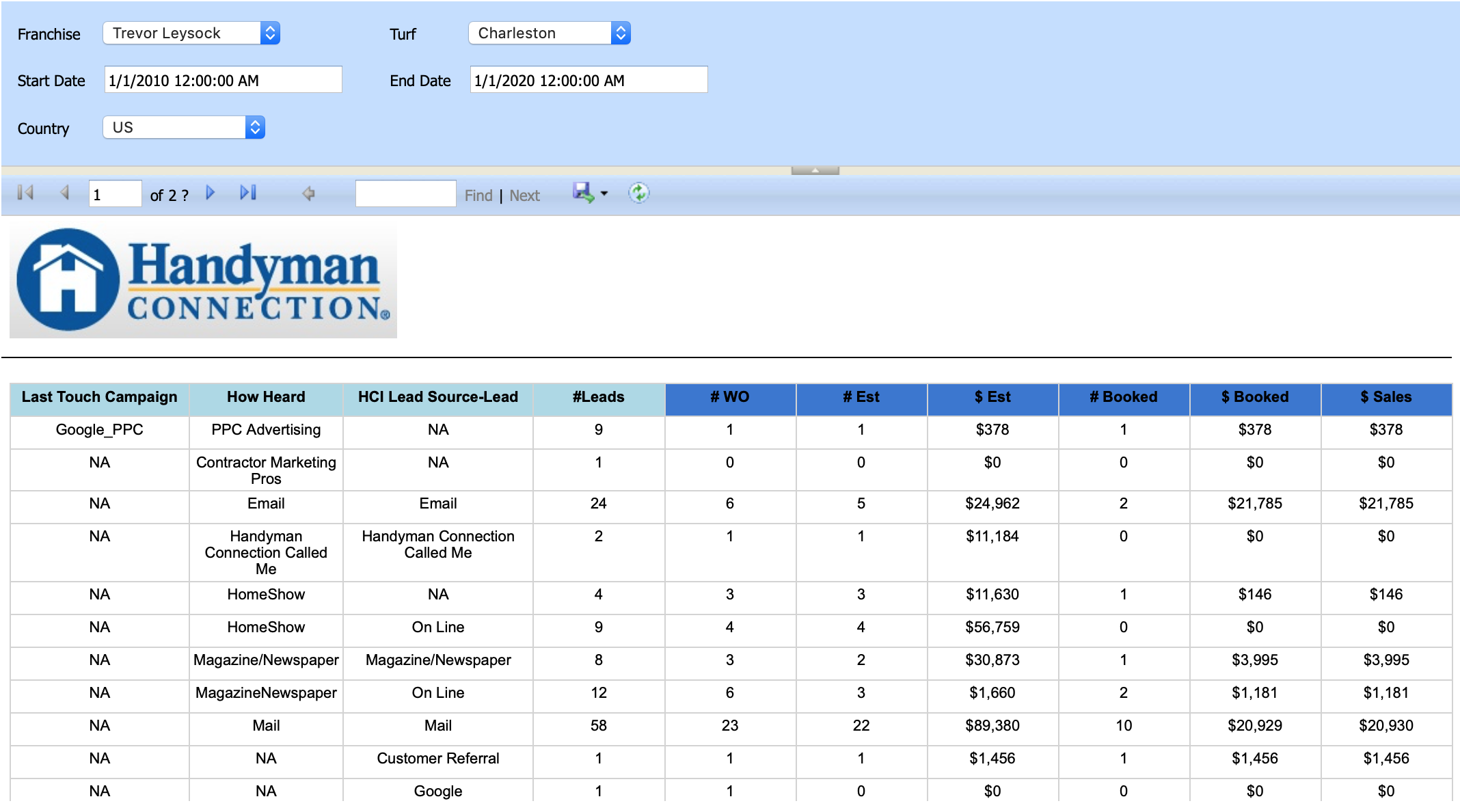Click the current page number box

[x=115, y=194]
